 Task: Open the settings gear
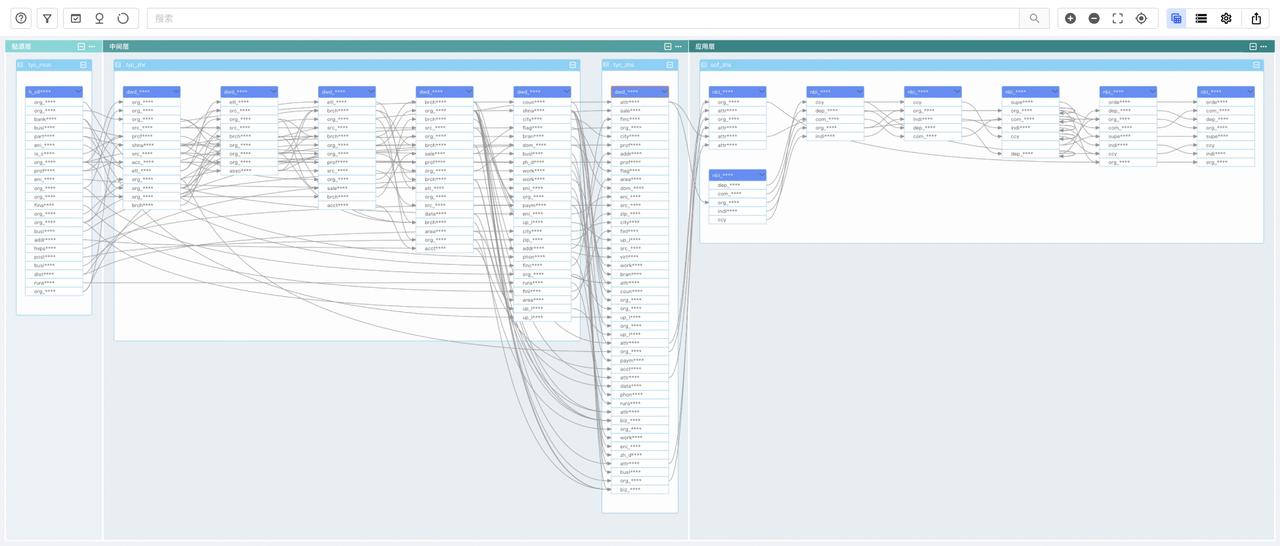coord(1226,18)
